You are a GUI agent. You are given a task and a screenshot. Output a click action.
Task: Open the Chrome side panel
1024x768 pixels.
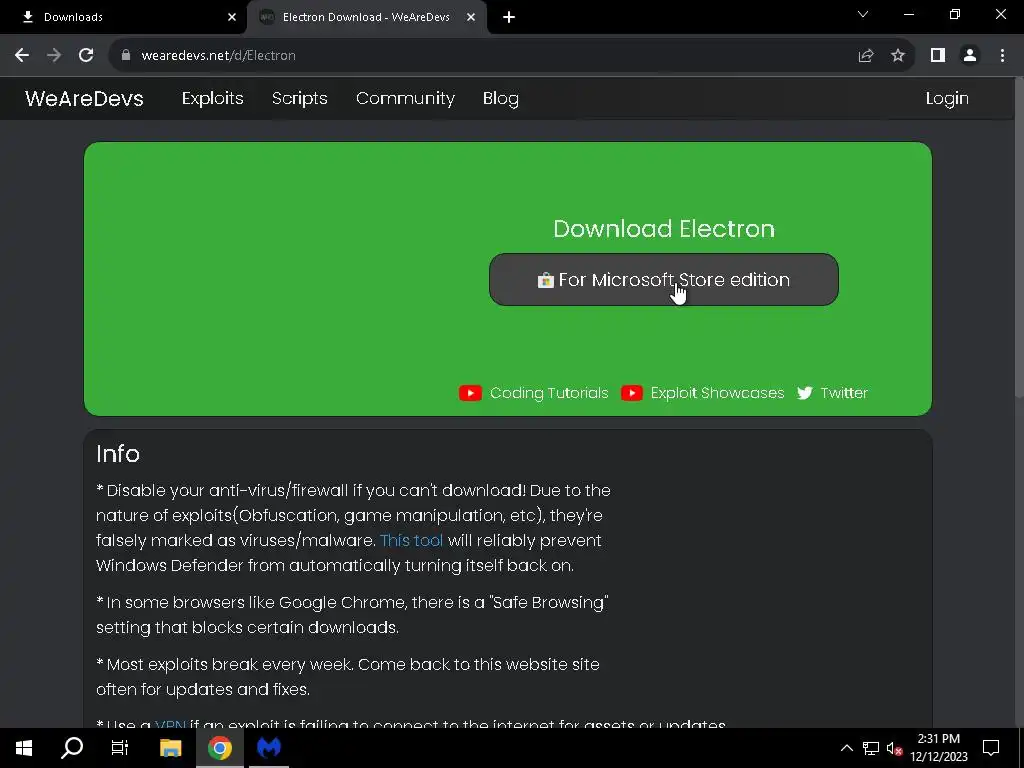pyautogui.click(x=938, y=56)
